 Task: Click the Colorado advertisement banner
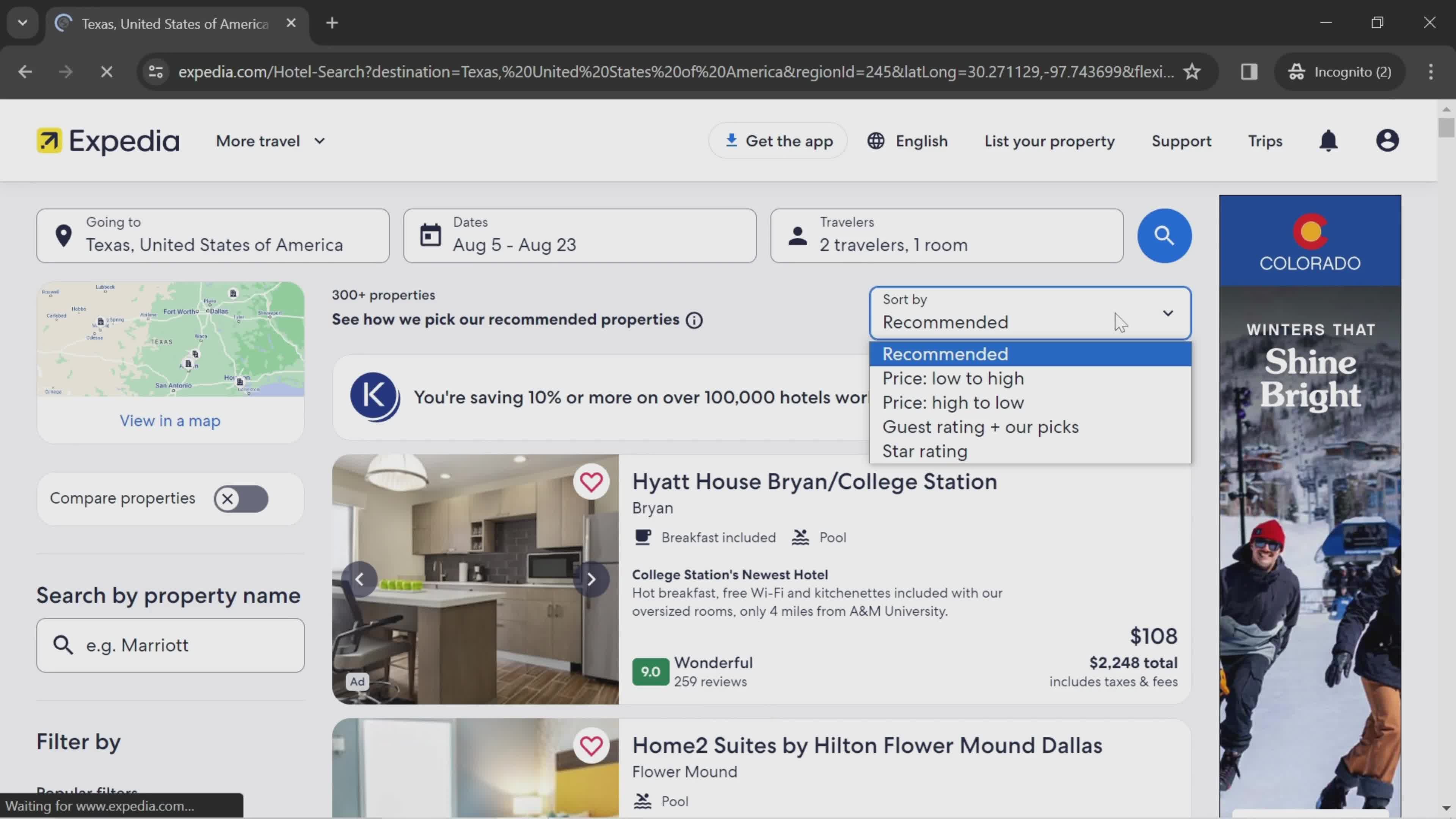[x=1310, y=506]
